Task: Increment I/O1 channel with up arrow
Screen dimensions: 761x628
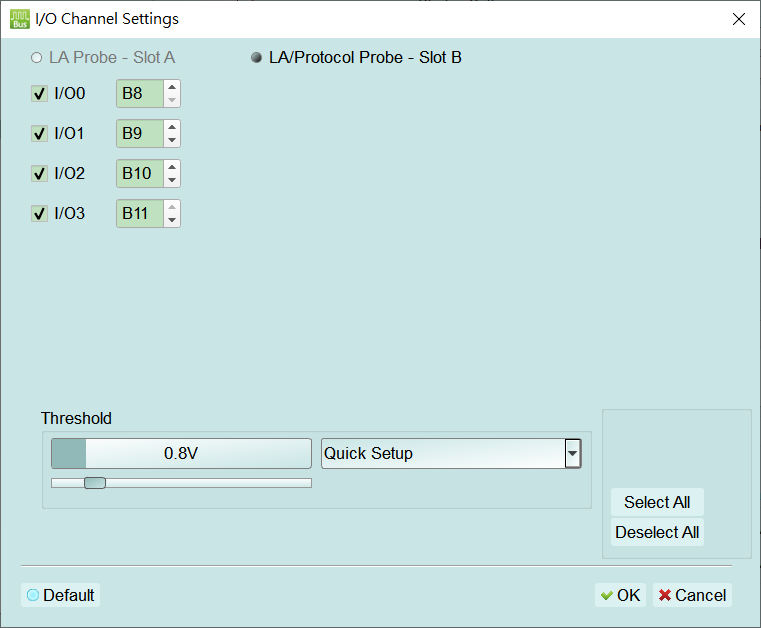Action: 172,127
